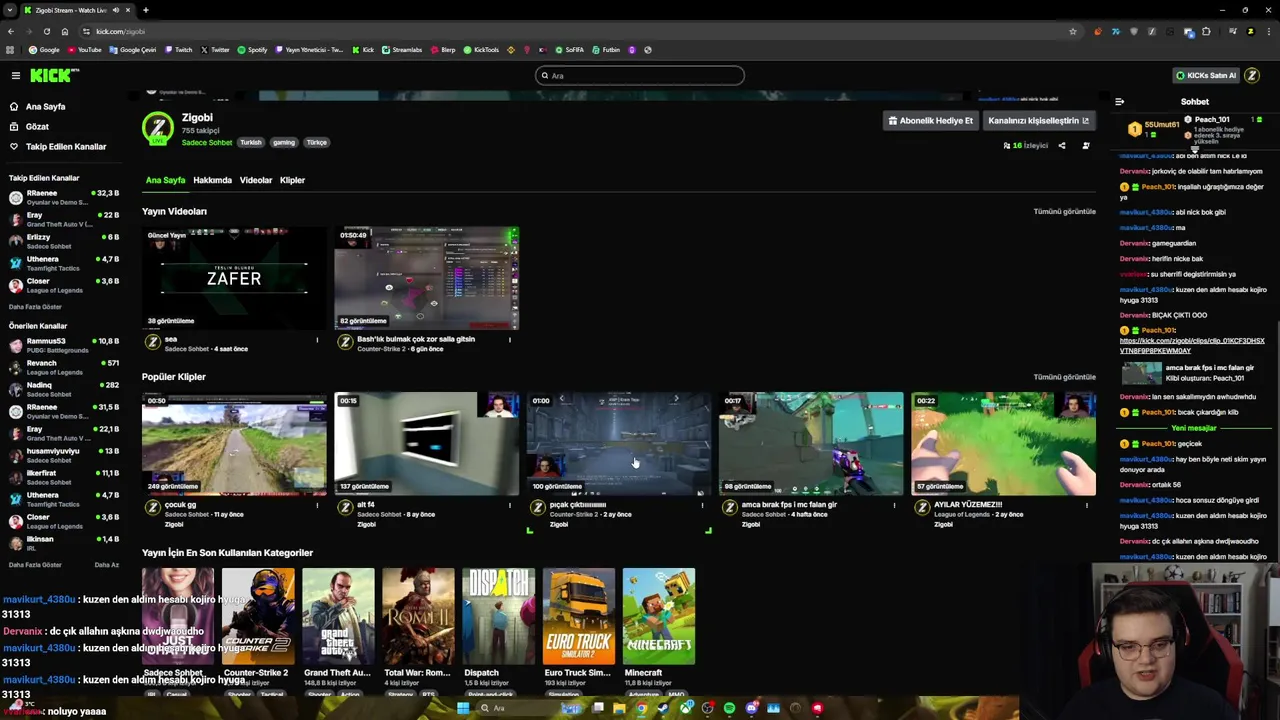Click Tümünü görüntüle for Popüler Klipler
Viewport: 1280px width, 720px height.
[x=1064, y=377]
